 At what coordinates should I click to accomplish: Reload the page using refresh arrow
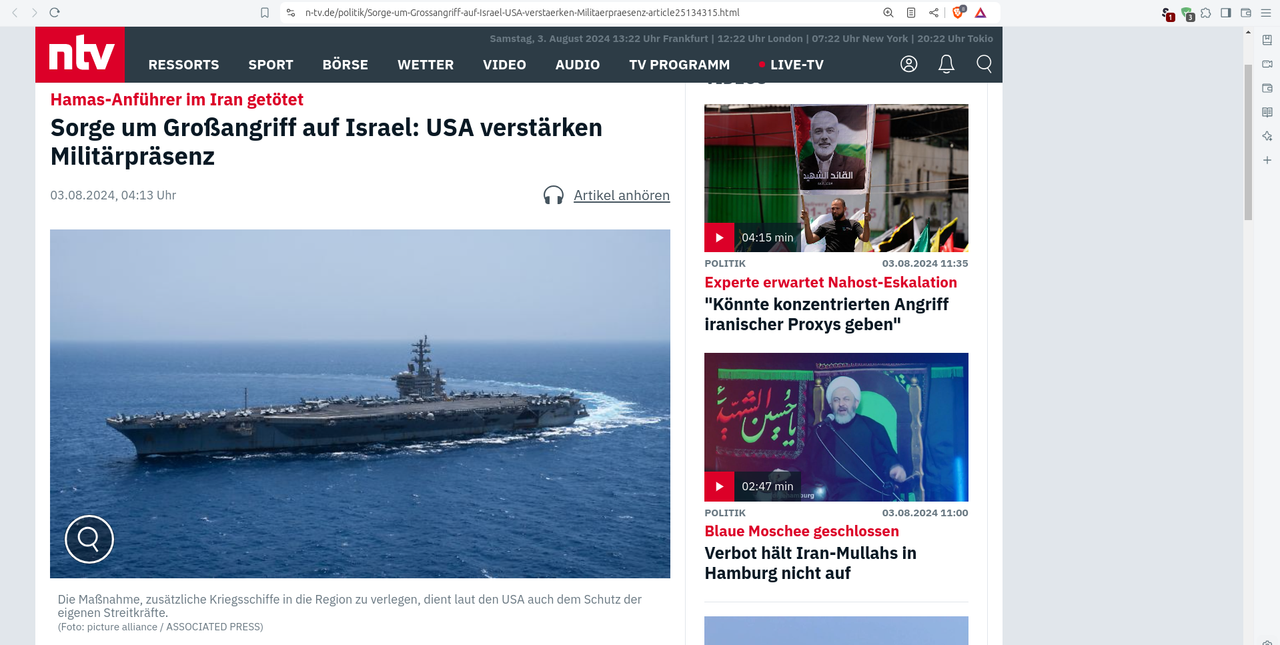coord(54,12)
